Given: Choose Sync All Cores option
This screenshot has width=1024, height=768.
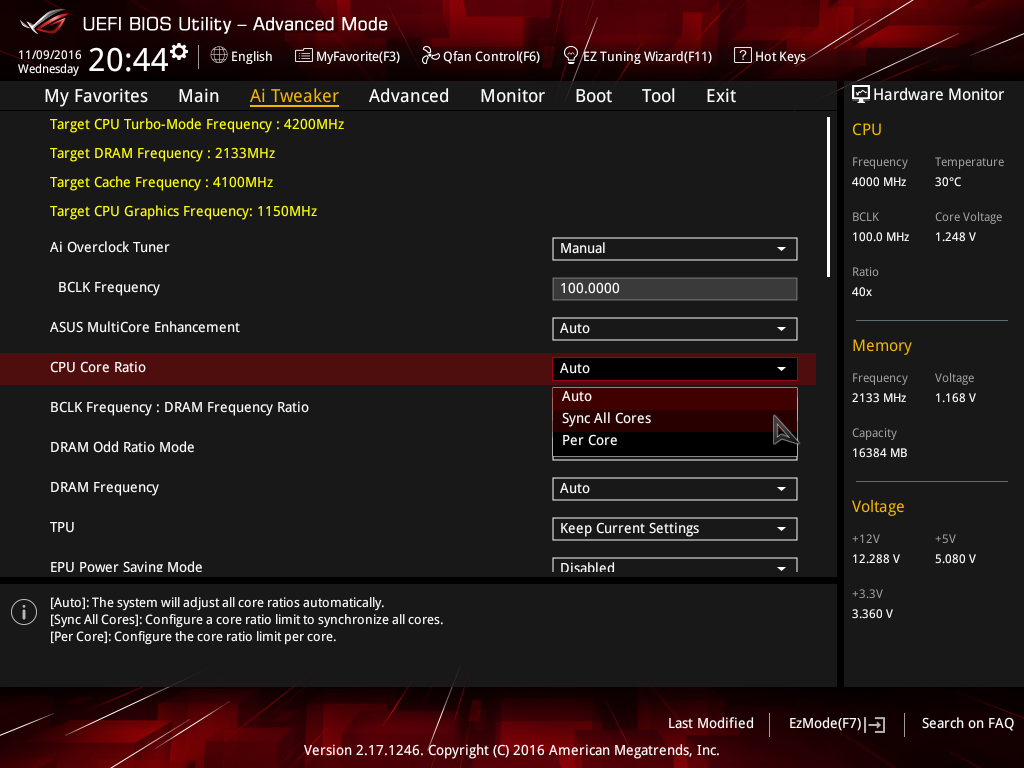Looking at the screenshot, I should [675, 419].
